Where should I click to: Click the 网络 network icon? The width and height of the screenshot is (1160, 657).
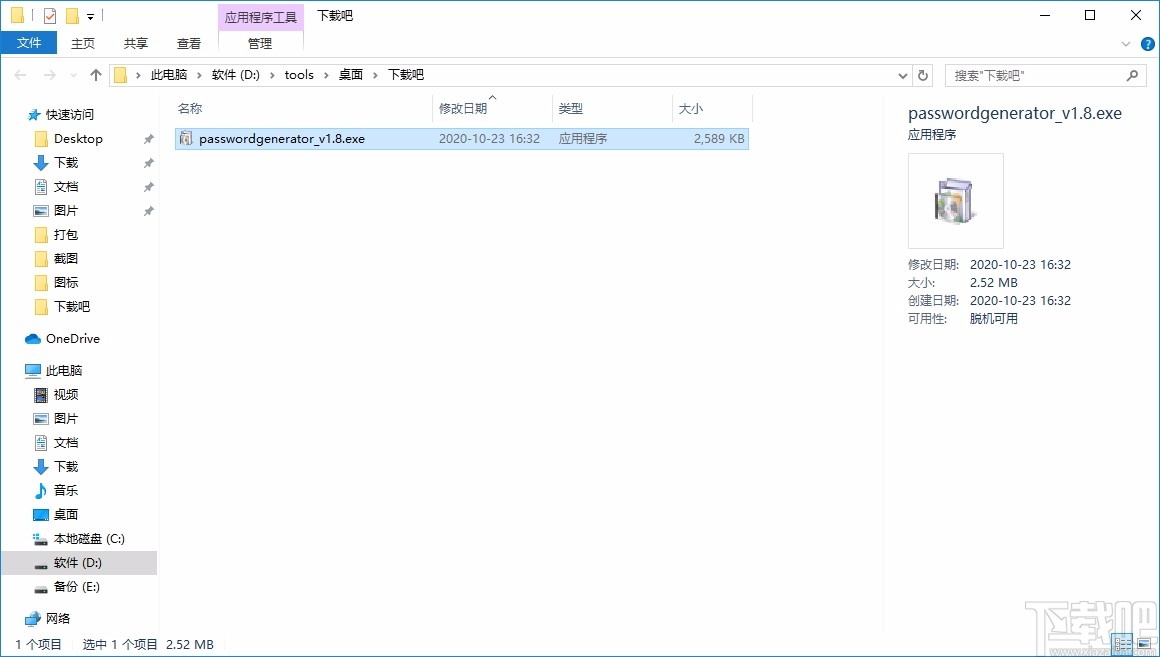point(33,619)
